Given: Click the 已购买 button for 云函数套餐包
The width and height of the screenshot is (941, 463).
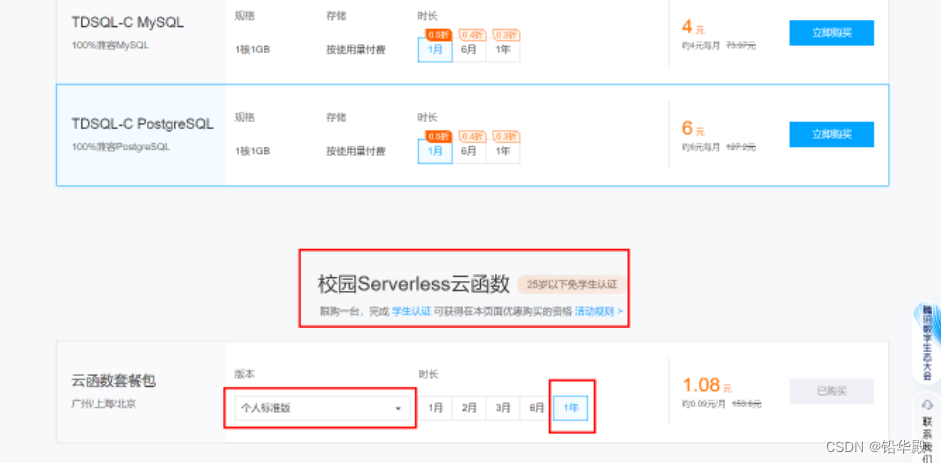Looking at the screenshot, I should (831, 391).
